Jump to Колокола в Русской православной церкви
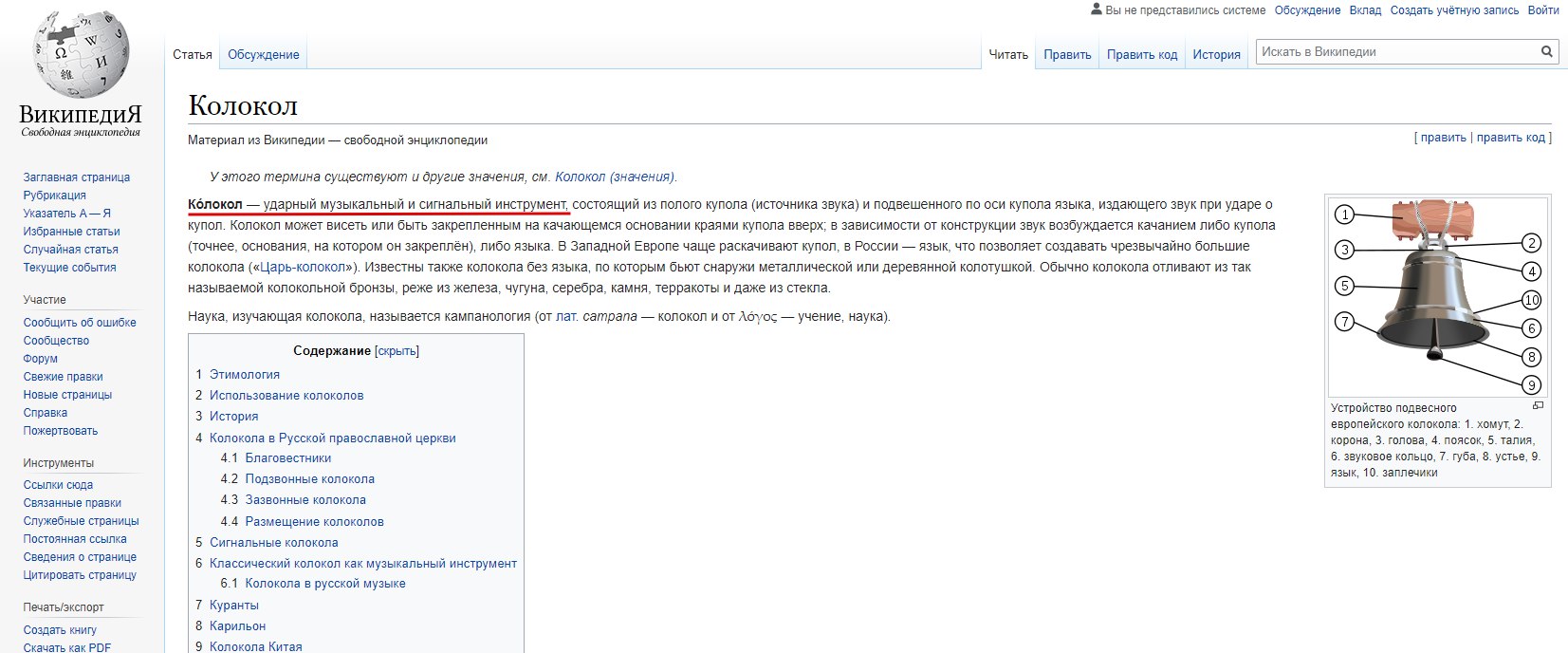The width and height of the screenshot is (1568, 653). pos(333,438)
